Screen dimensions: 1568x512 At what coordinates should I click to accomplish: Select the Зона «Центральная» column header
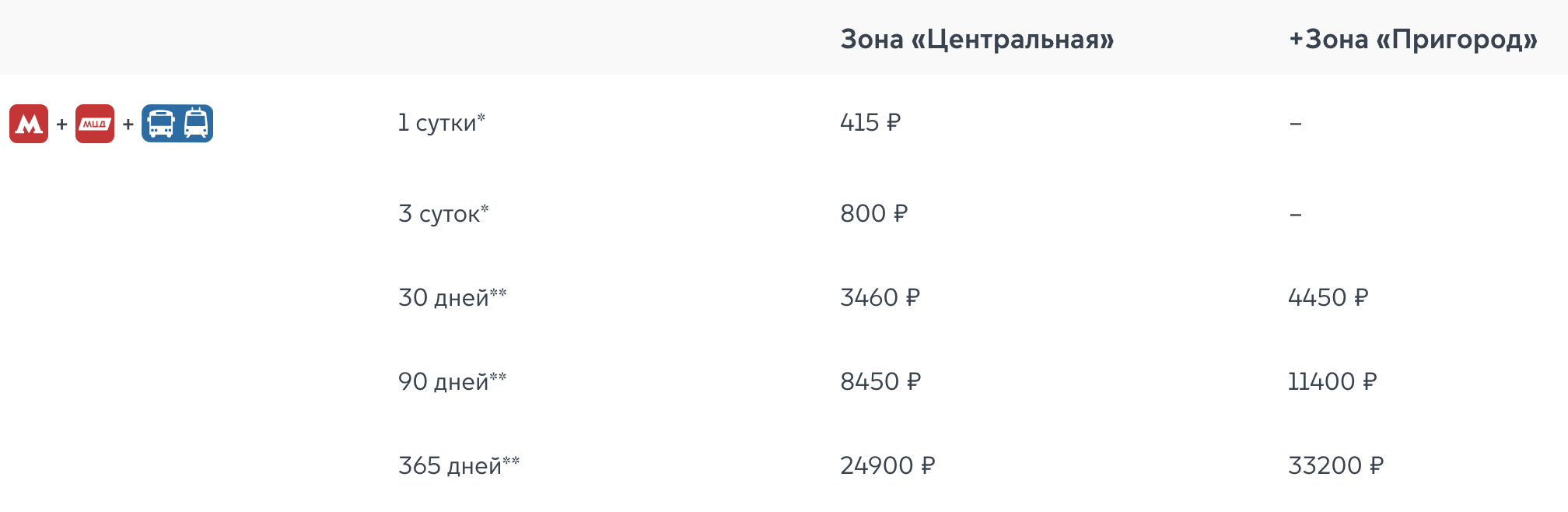(977, 39)
